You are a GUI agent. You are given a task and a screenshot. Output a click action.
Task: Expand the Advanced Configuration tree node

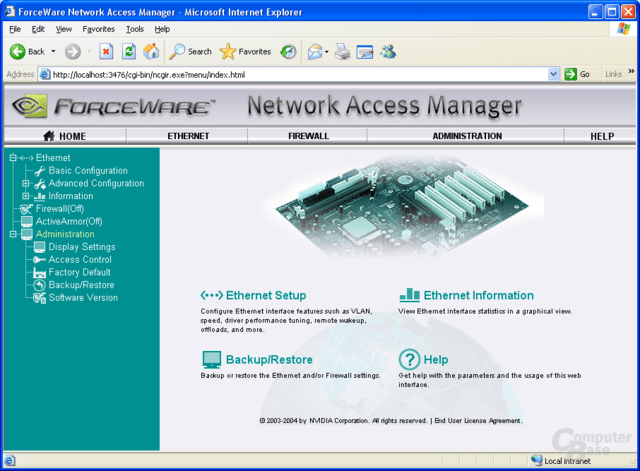pyautogui.click(x=26, y=183)
